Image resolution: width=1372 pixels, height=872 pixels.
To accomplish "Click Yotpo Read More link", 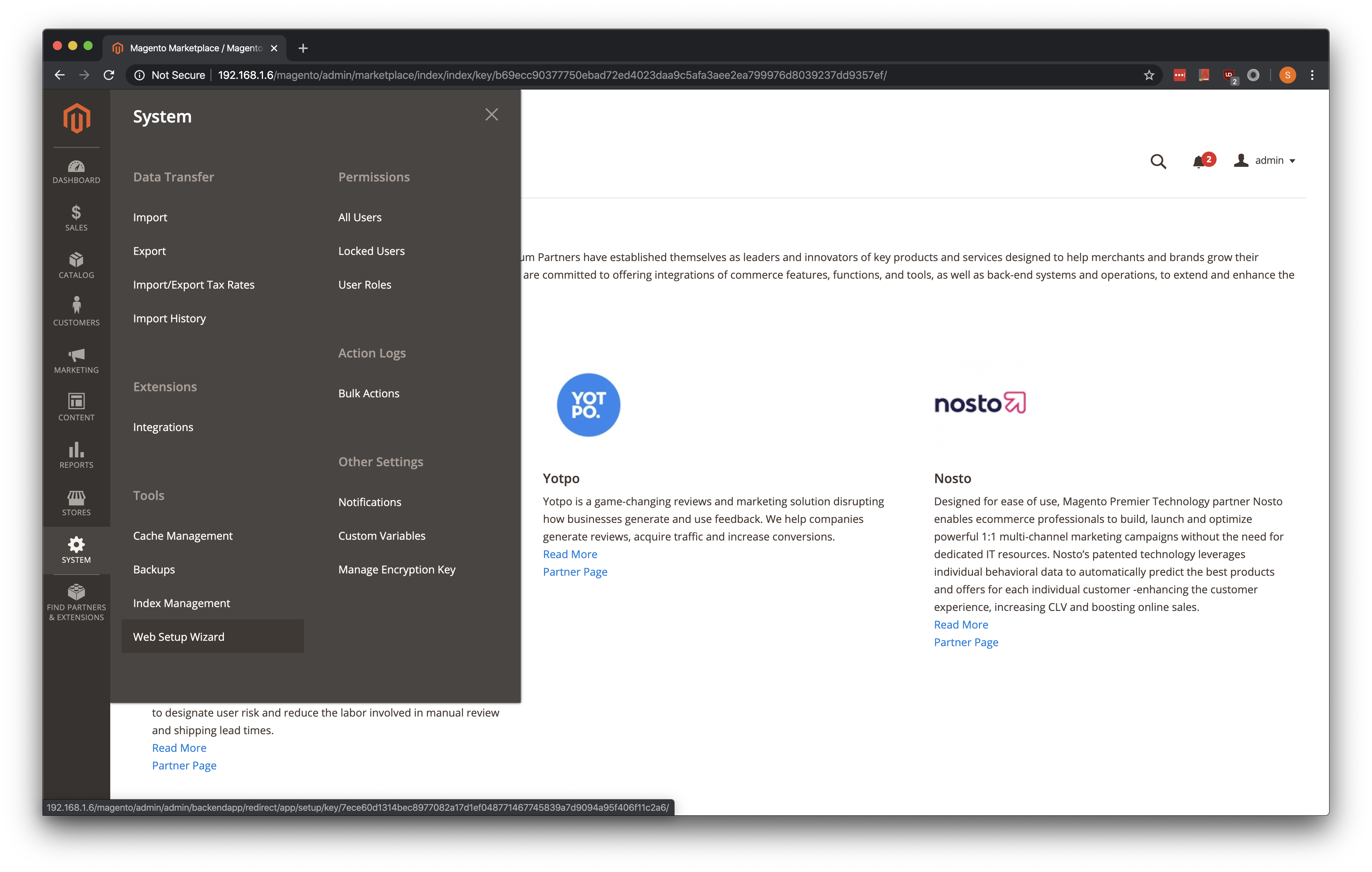I will (x=570, y=554).
